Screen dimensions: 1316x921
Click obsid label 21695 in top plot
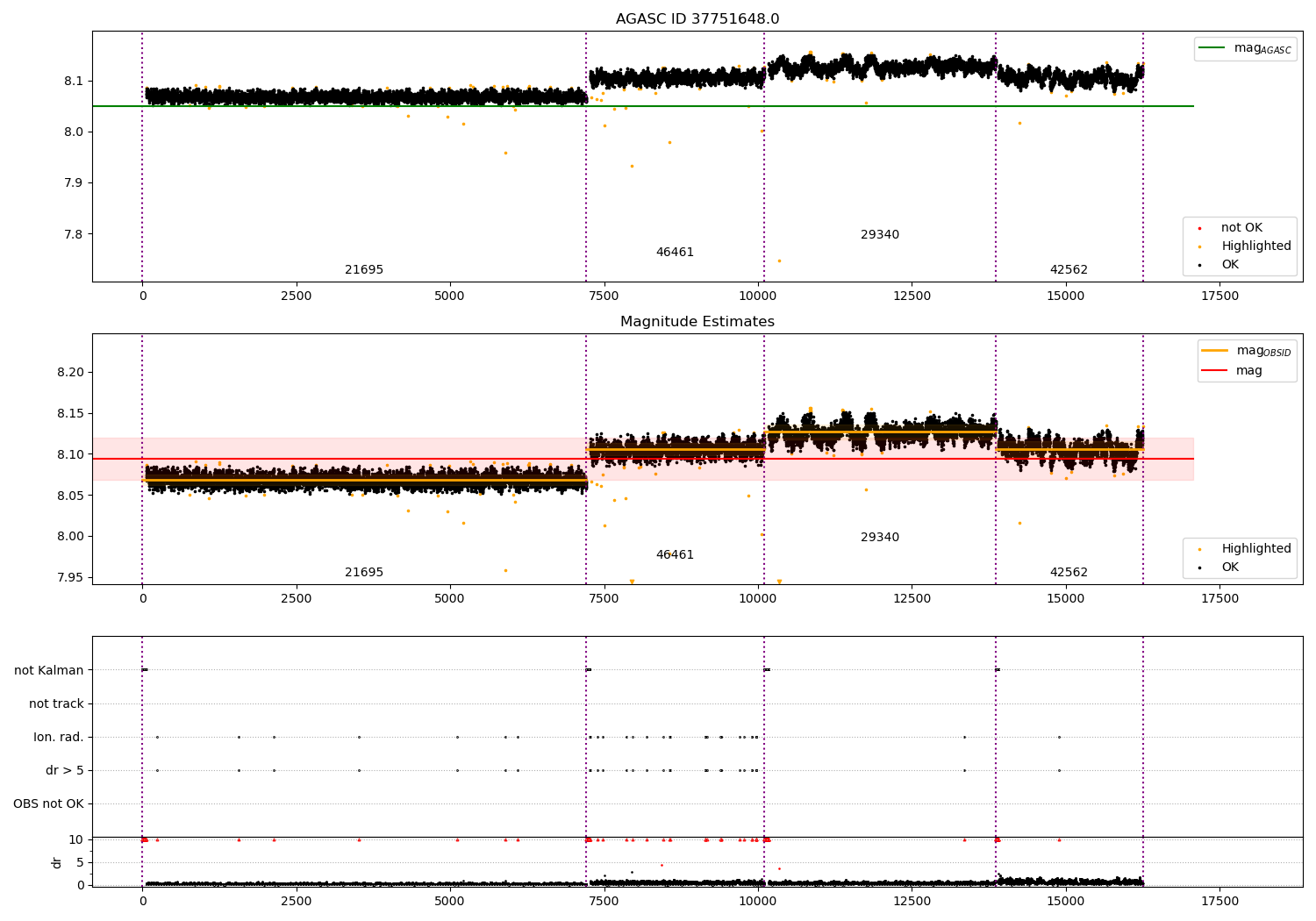[364, 270]
